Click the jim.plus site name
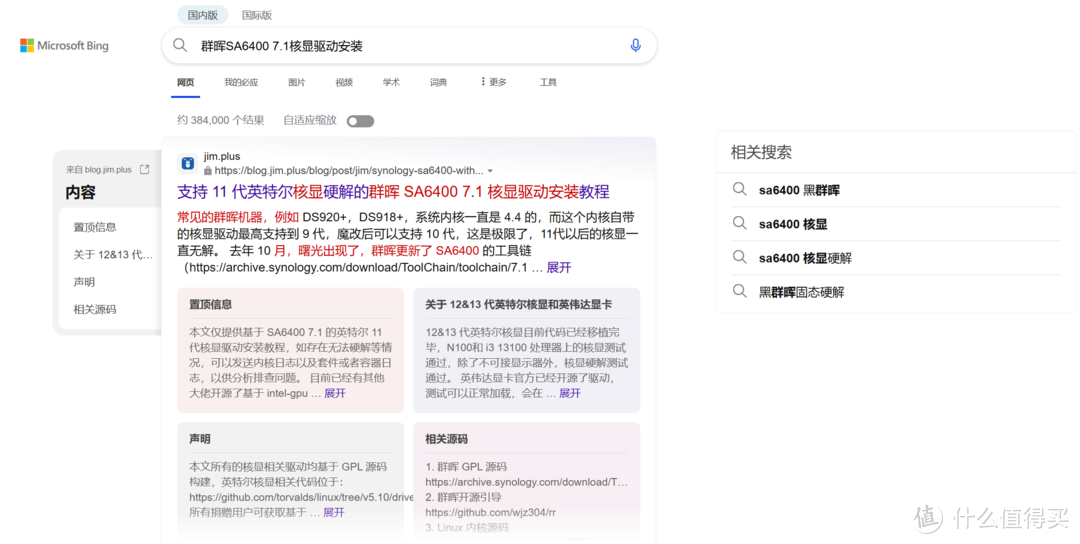The height and width of the screenshot is (544, 1080). (222, 156)
